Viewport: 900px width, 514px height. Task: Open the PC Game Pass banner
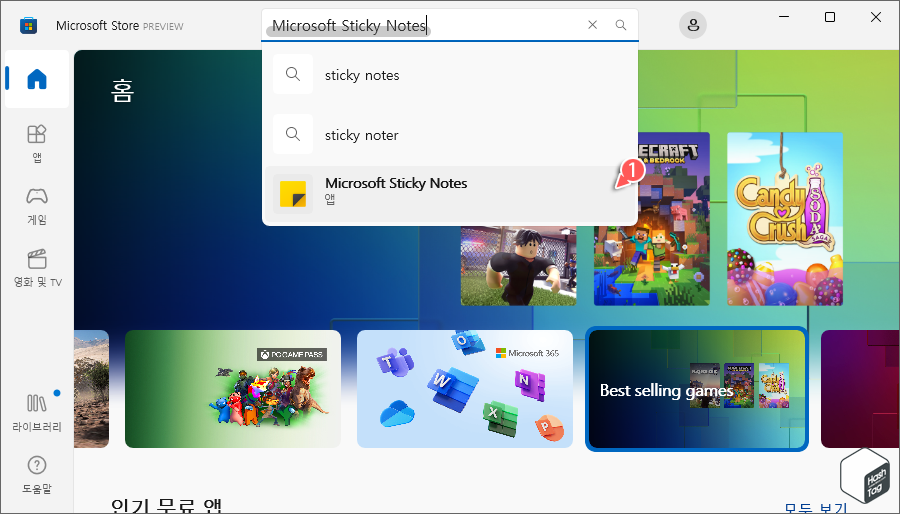pyautogui.click(x=232, y=389)
